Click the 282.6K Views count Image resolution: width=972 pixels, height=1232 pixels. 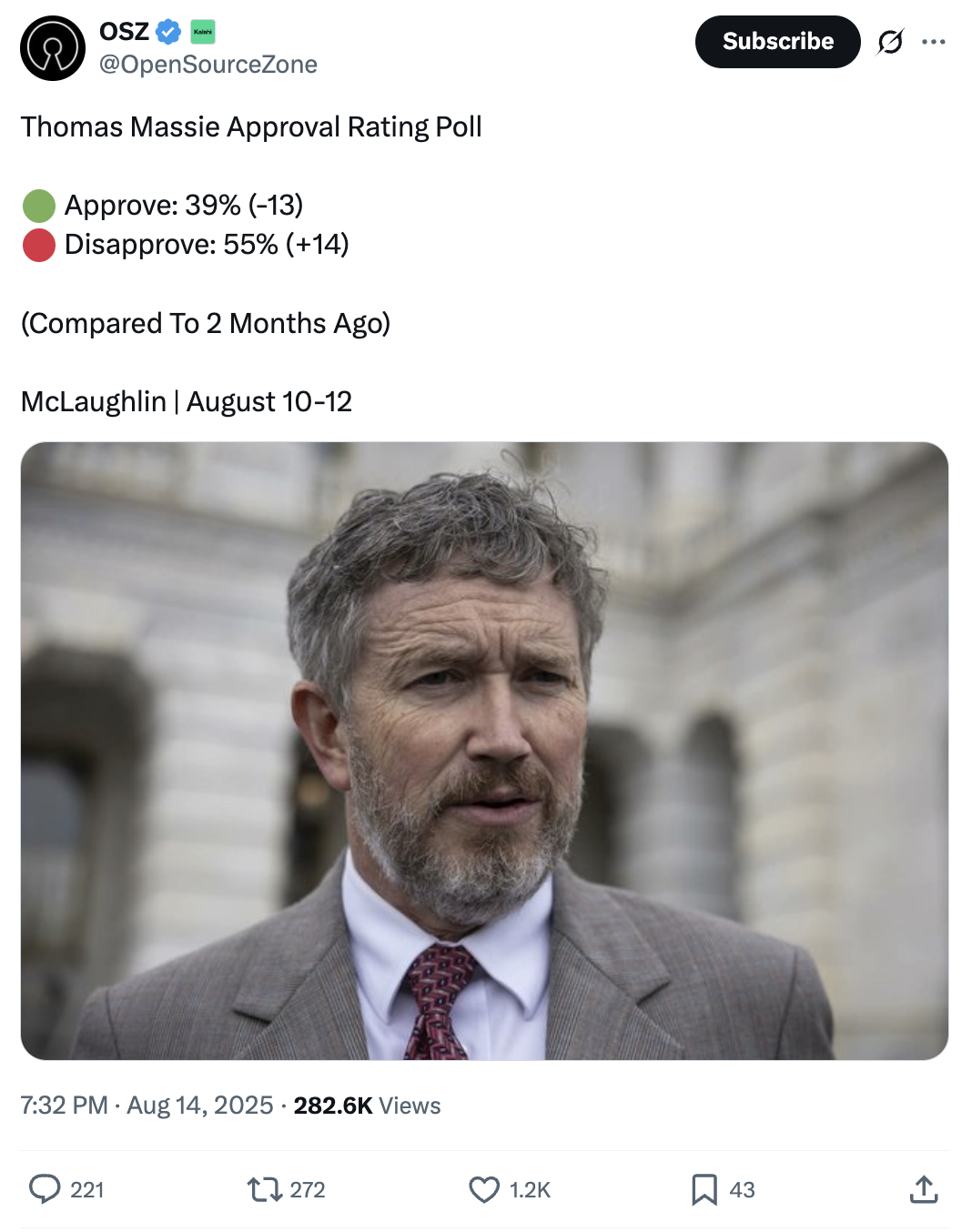tap(367, 1106)
